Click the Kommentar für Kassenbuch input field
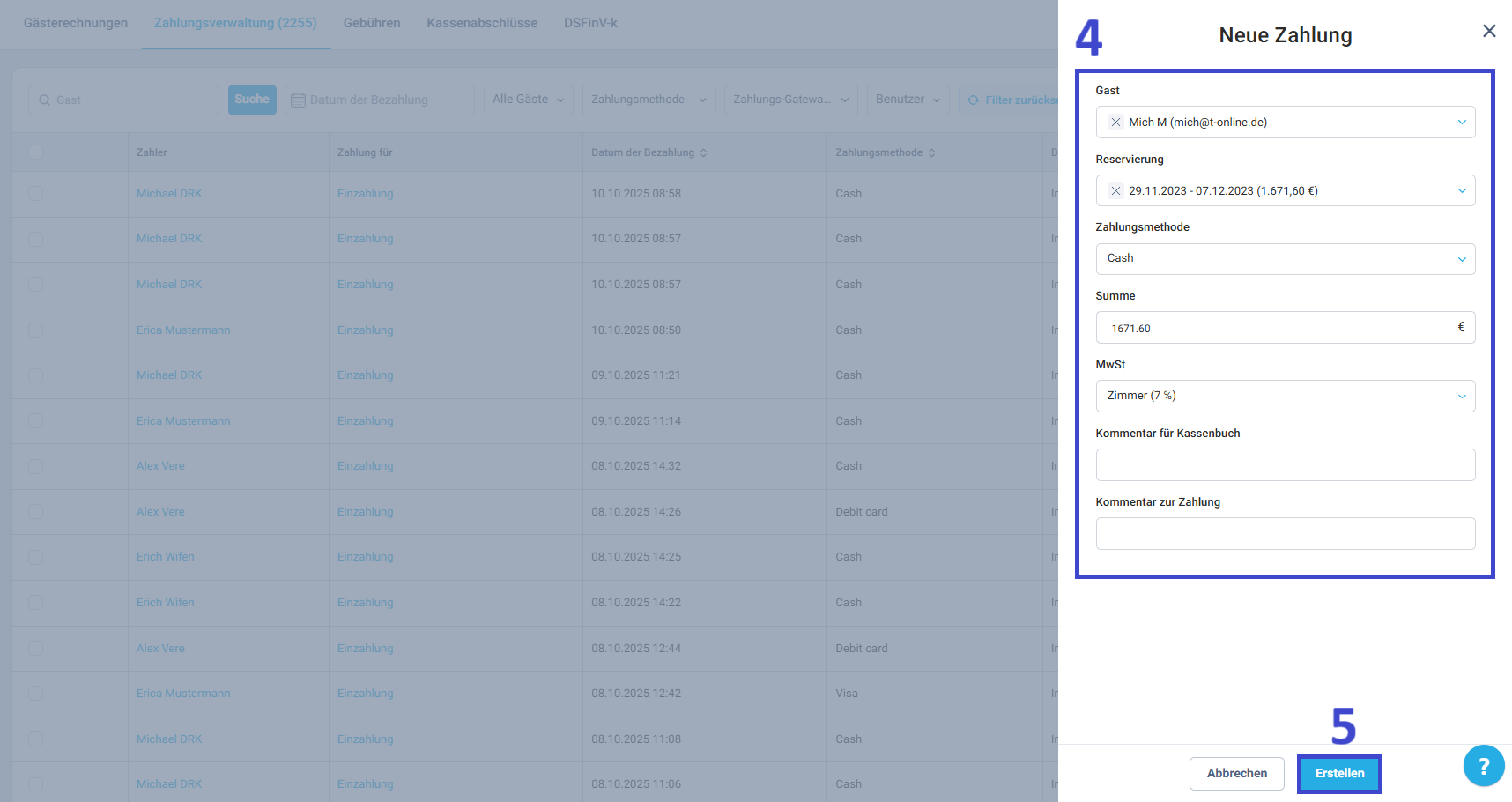Viewport: 1512px width, 802px height. [x=1285, y=465]
